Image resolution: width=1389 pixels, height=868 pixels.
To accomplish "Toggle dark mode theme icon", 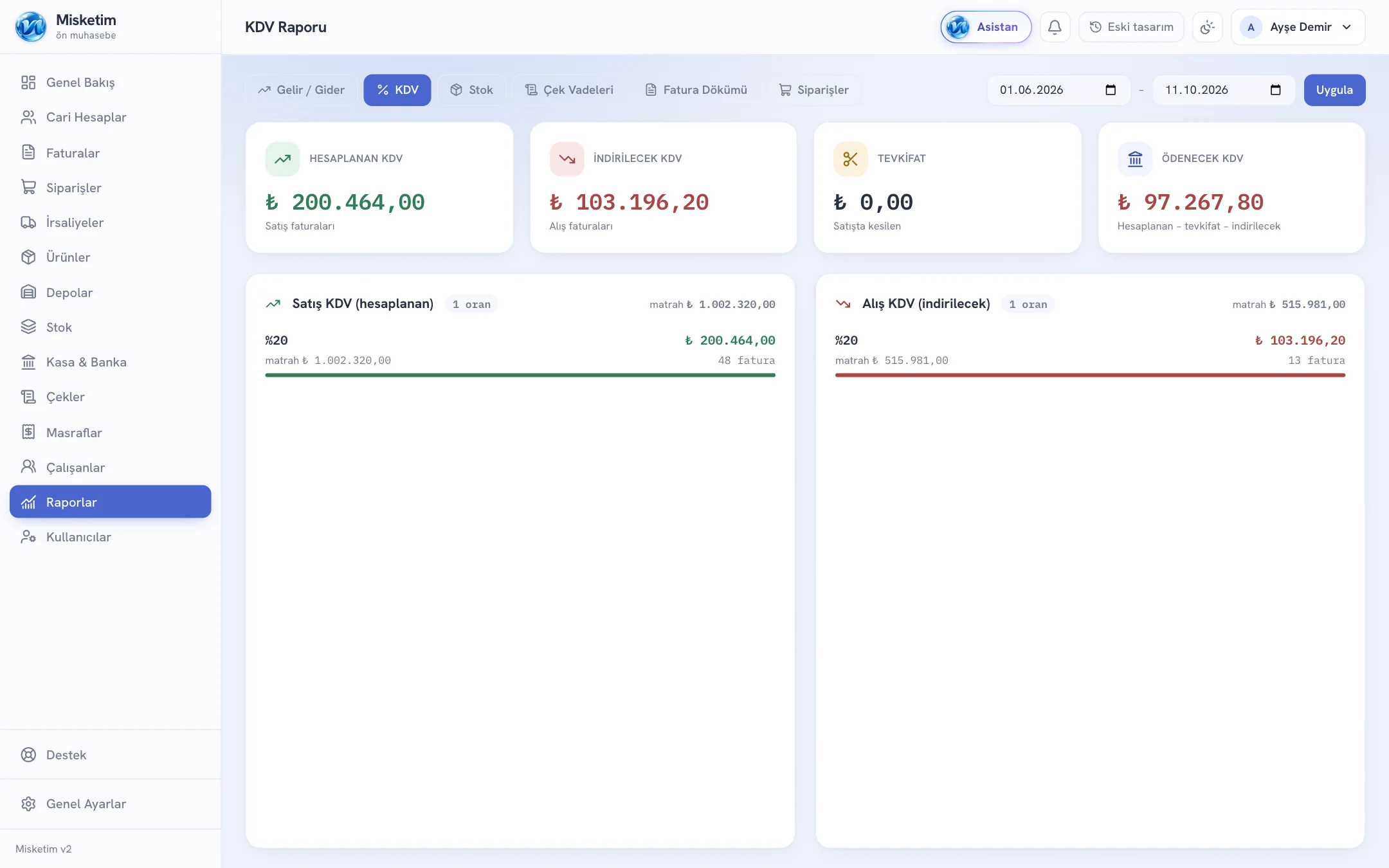I will tap(1207, 27).
